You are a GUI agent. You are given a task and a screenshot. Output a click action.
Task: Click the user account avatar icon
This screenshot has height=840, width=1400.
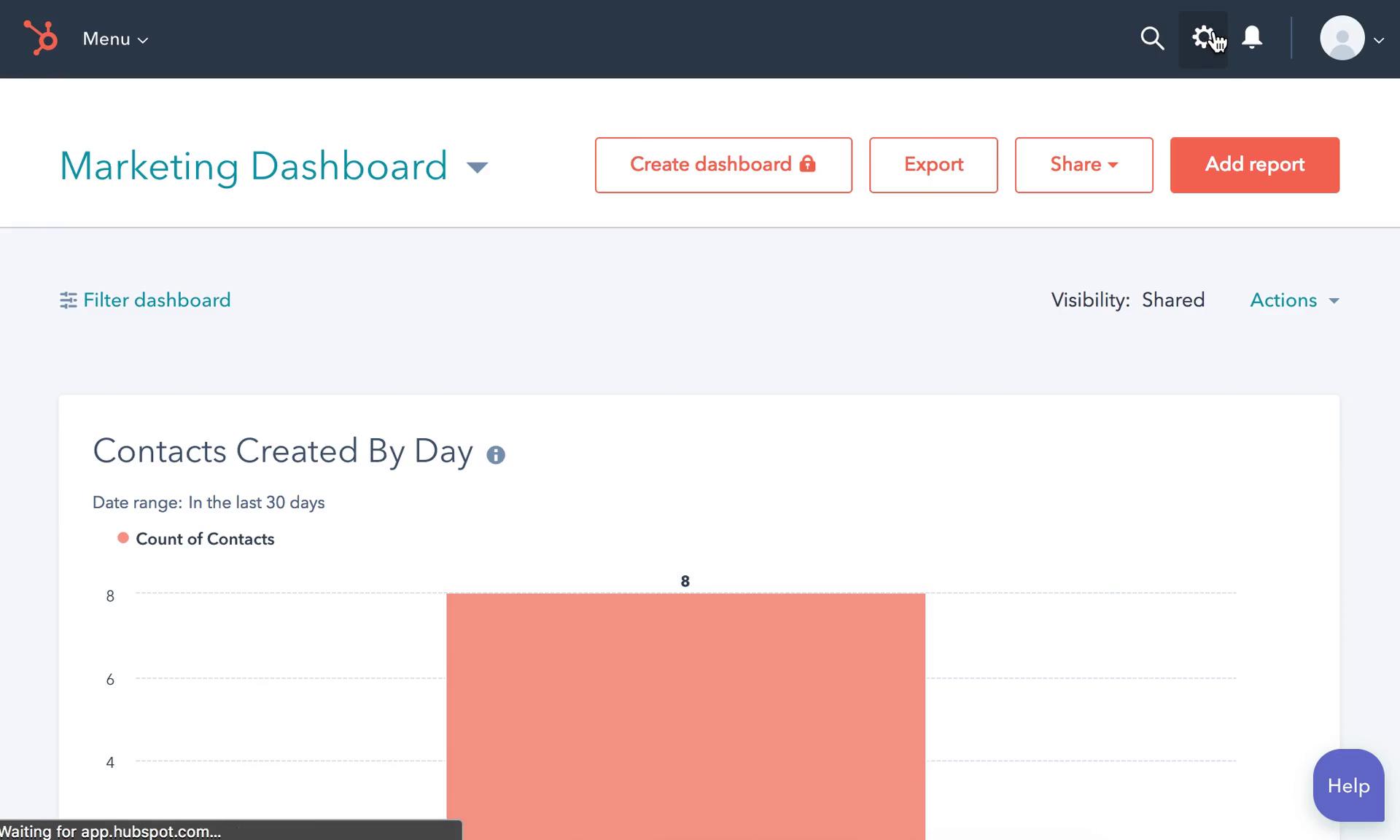1341,37
